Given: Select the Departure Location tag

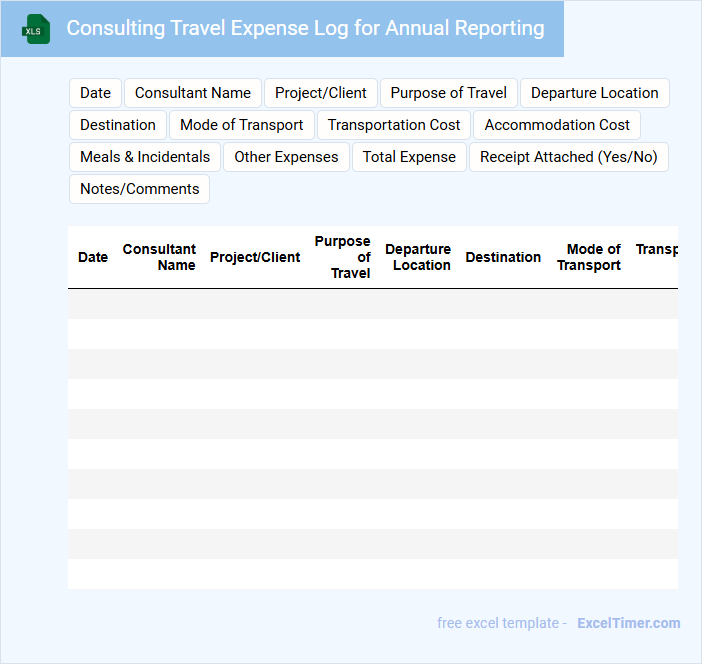Looking at the screenshot, I should point(595,93).
